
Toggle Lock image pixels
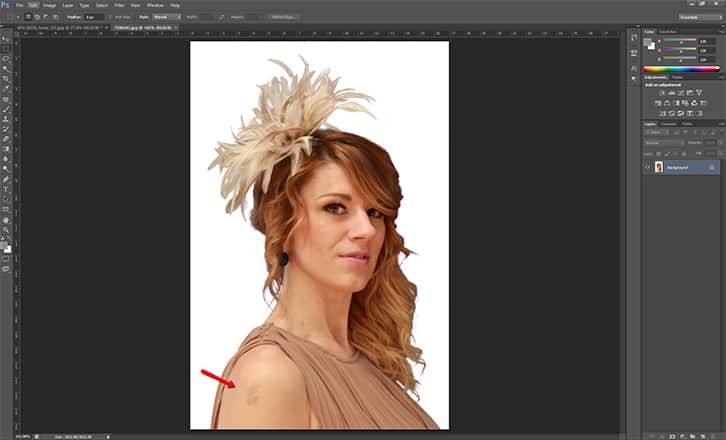(x=667, y=153)
